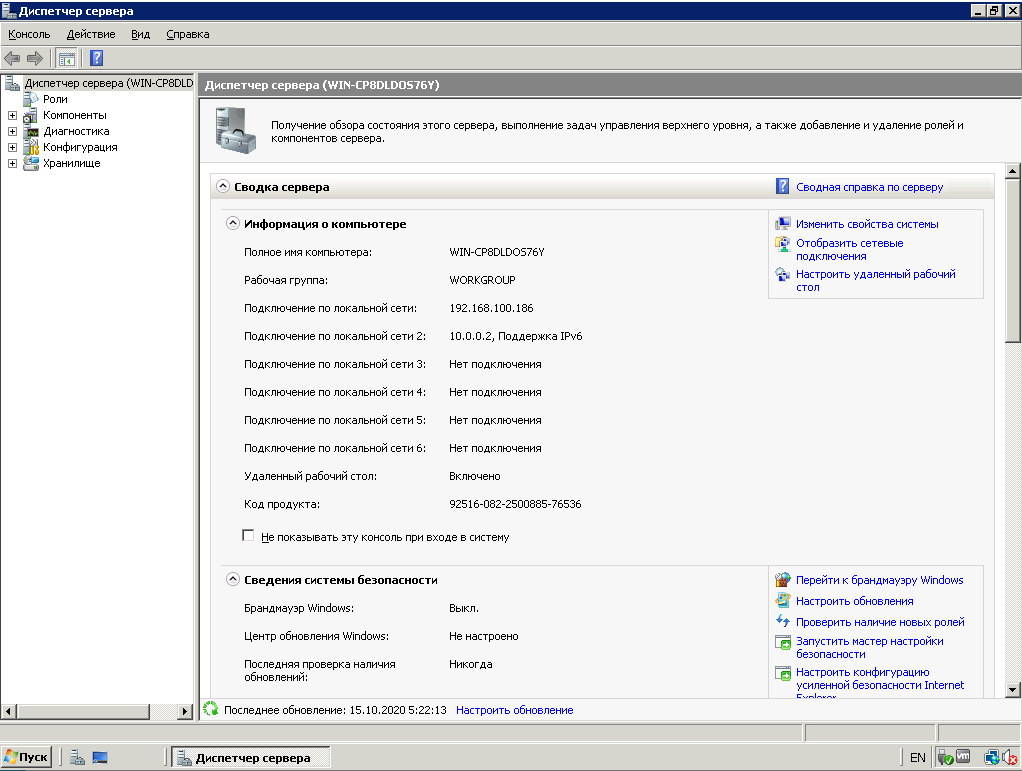Click the IP address 192.168.100.186 value
This screenshot has width=1022, height=771.
[x=491, y=308]
